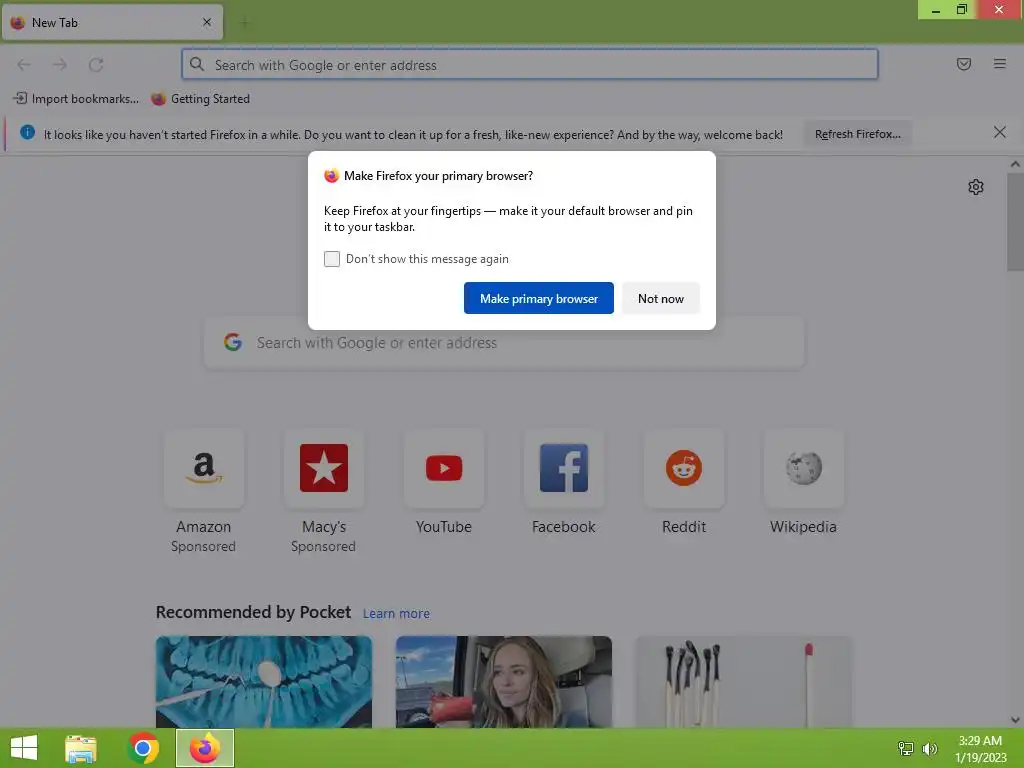Open the new tab personalize gear
This screenshot has width=1024, height=768.
pos(975,187)
